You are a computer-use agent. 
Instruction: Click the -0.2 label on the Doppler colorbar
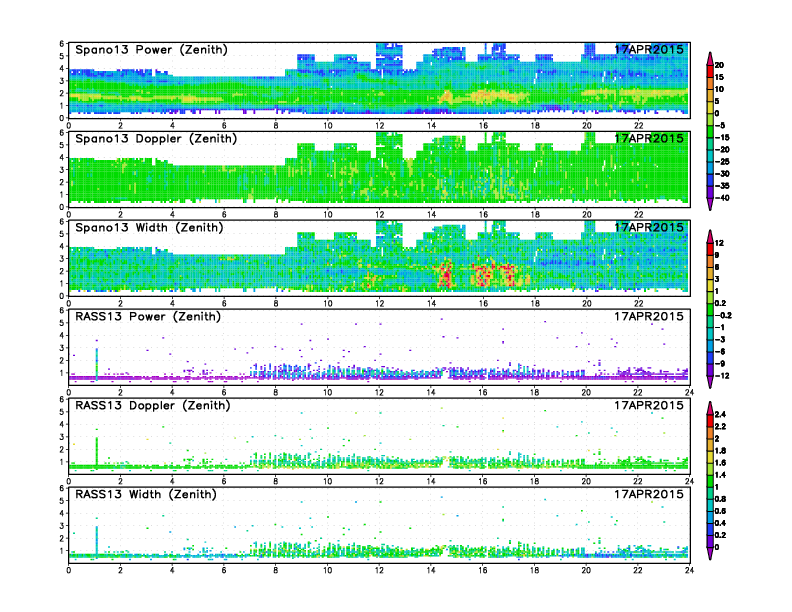click(x=723, y=315)
